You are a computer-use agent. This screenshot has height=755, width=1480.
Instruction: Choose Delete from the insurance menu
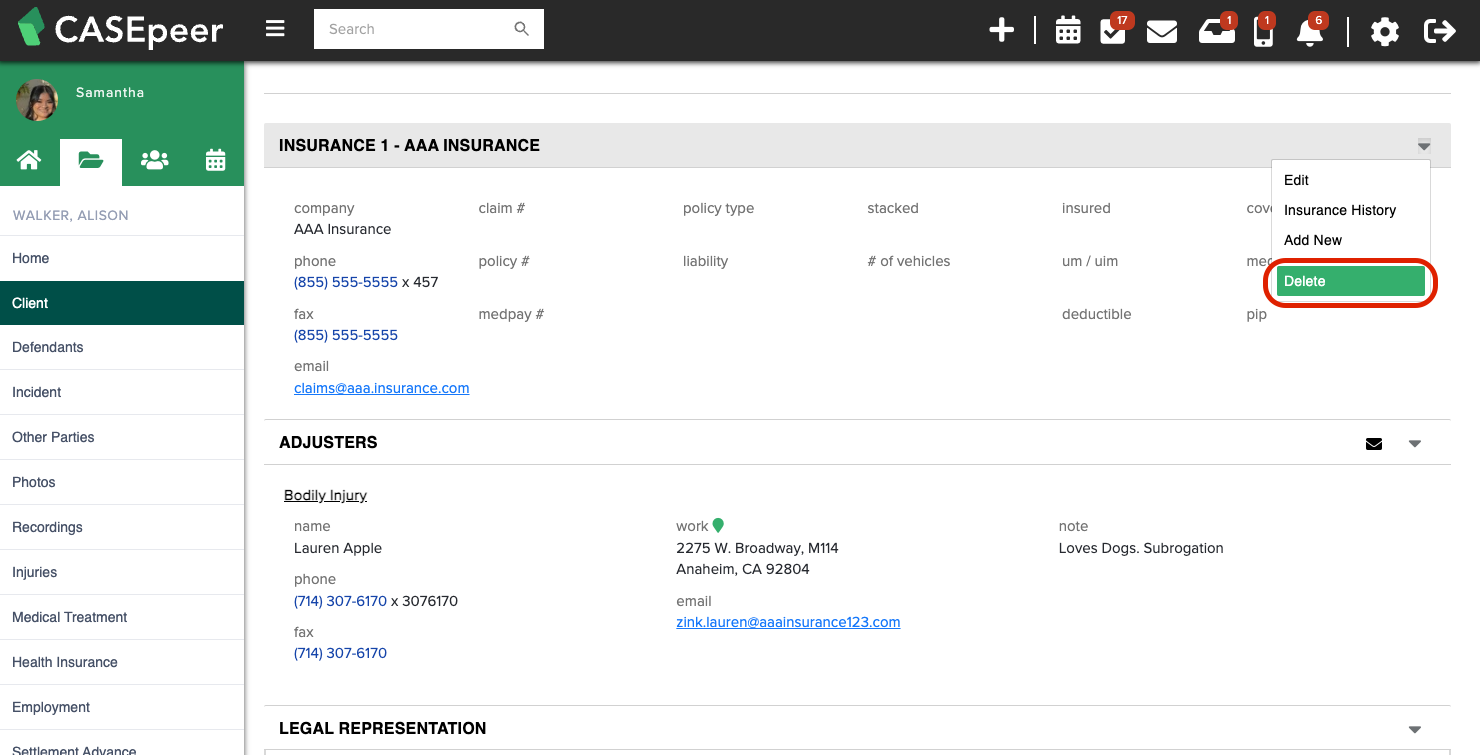(x=1351, y=281)
